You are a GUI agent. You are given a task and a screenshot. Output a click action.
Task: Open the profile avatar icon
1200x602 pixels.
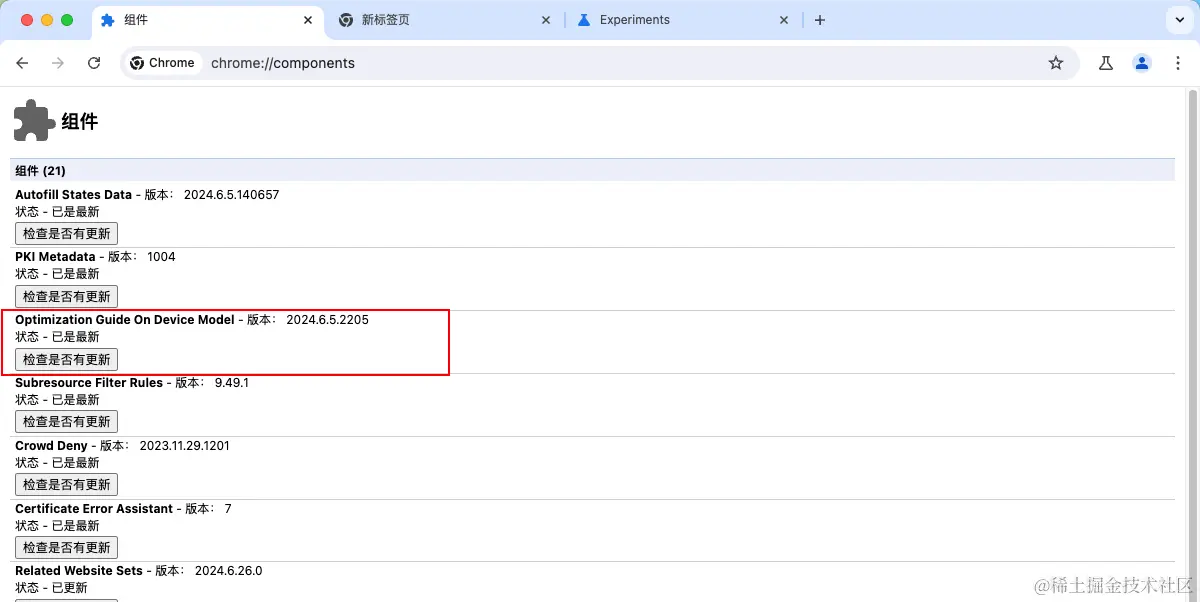coord(1141,63)
